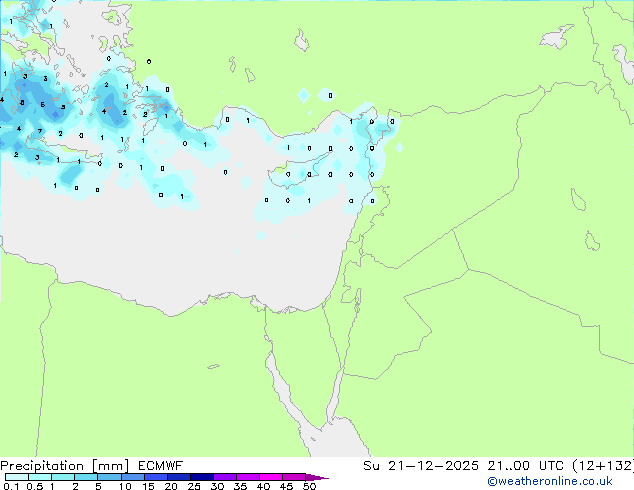Pick the 15–20 mm legend swatch
This screenshot has height=490, width=634.
[x=156, y=477]
